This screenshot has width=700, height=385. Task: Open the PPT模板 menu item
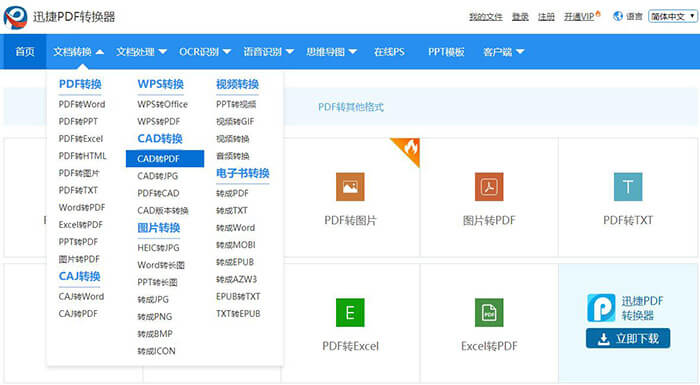(446, 52)
